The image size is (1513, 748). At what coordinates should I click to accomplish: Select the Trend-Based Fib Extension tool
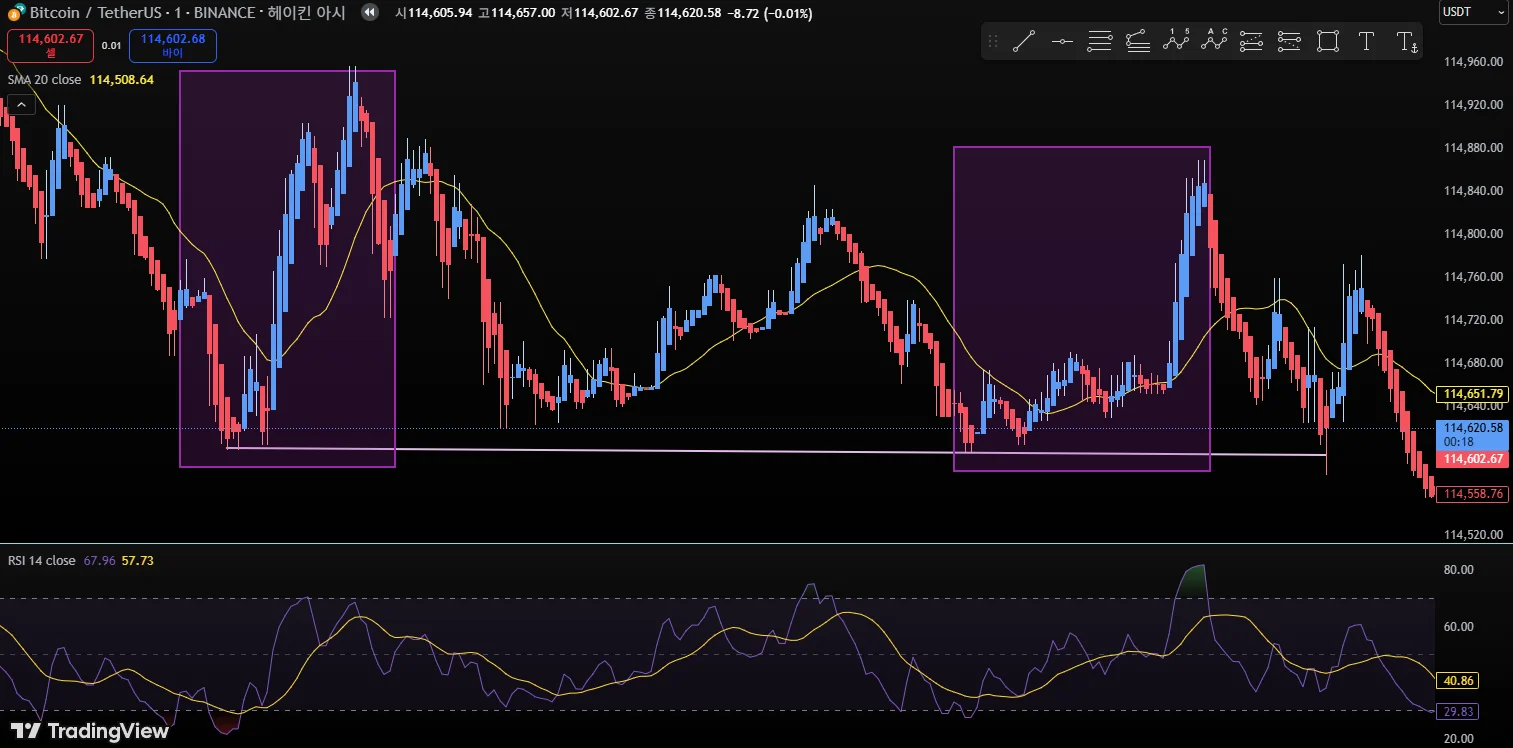(x=1137, y=41)
